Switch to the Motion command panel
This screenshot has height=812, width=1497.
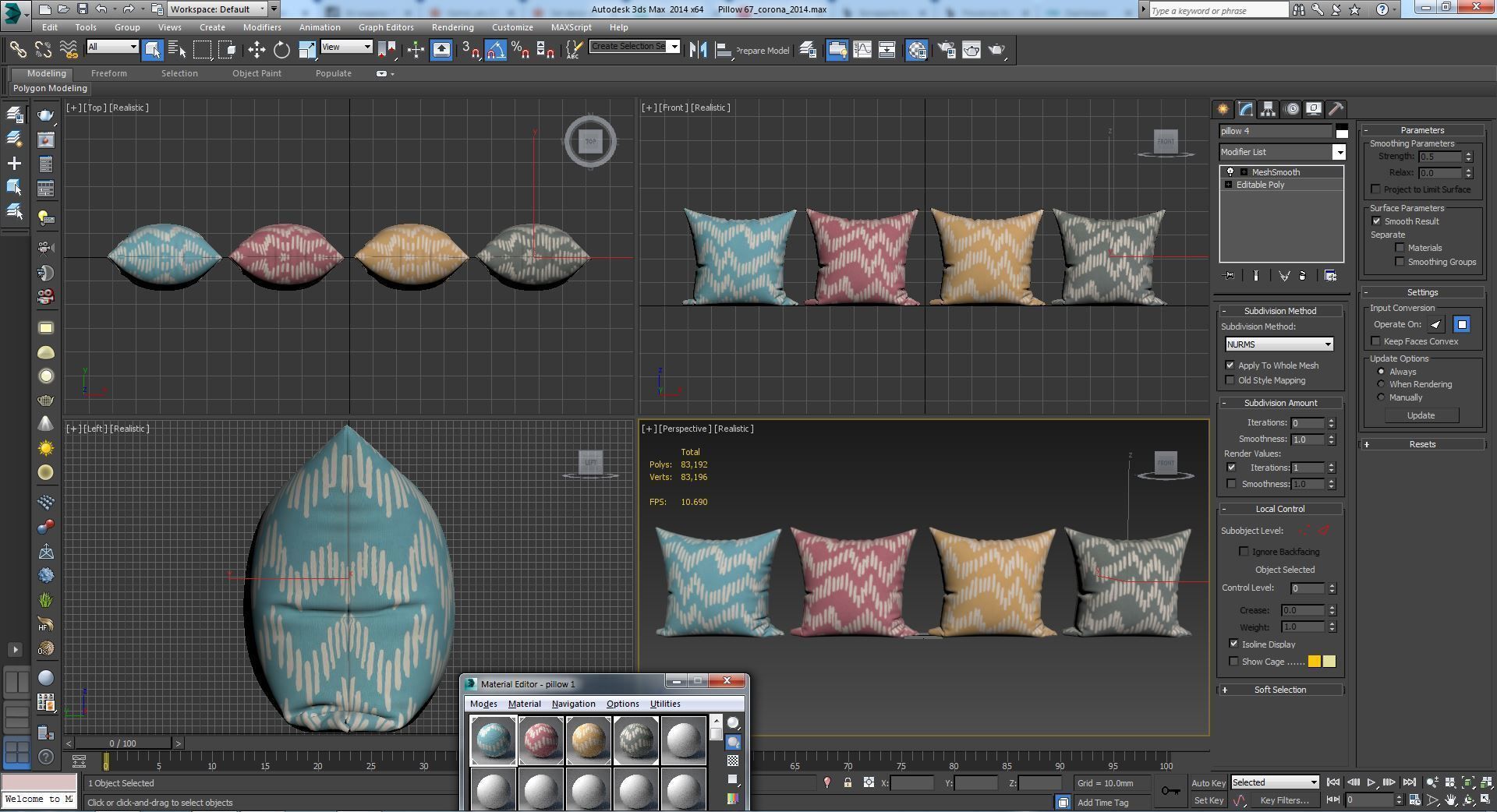[1291, 109]
